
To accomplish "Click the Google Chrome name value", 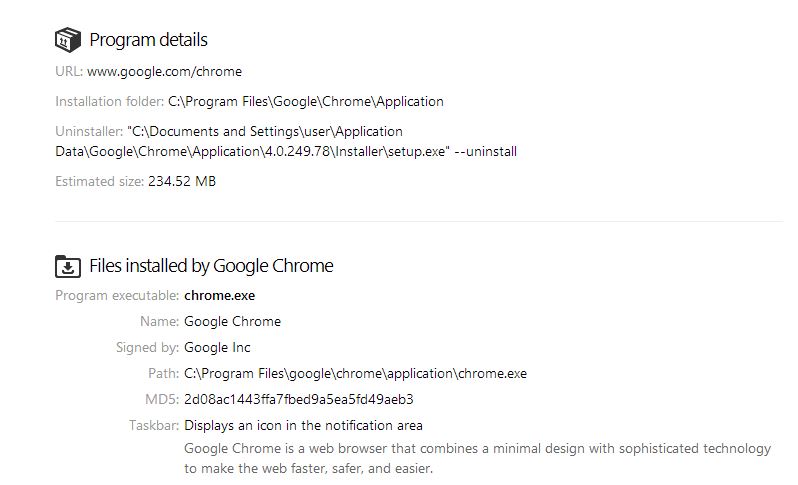I will point(232,321).
